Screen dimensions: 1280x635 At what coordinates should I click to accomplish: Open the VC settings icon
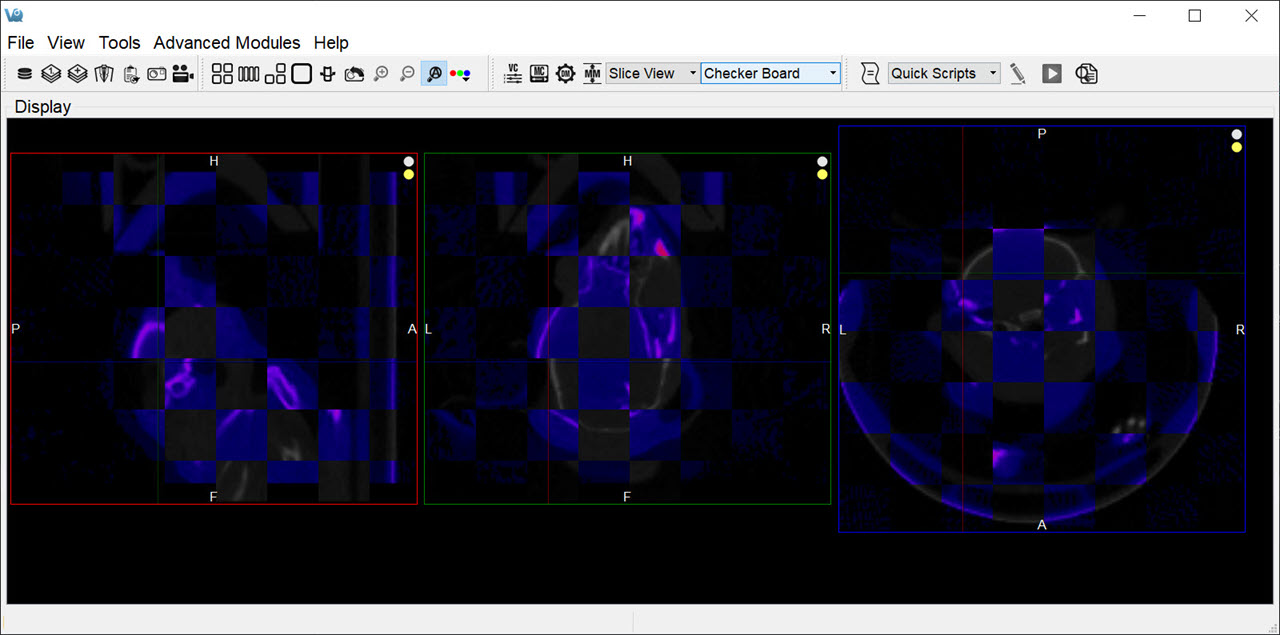click(513, 74)
